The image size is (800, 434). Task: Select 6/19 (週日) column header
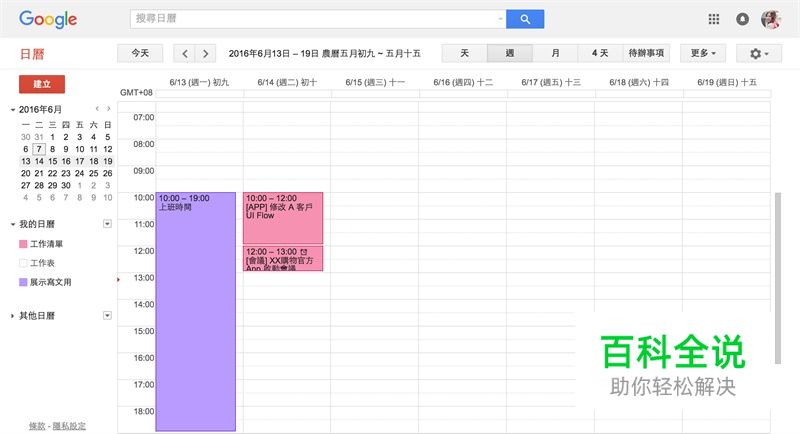pyautogui.click(x=727, y=82)
